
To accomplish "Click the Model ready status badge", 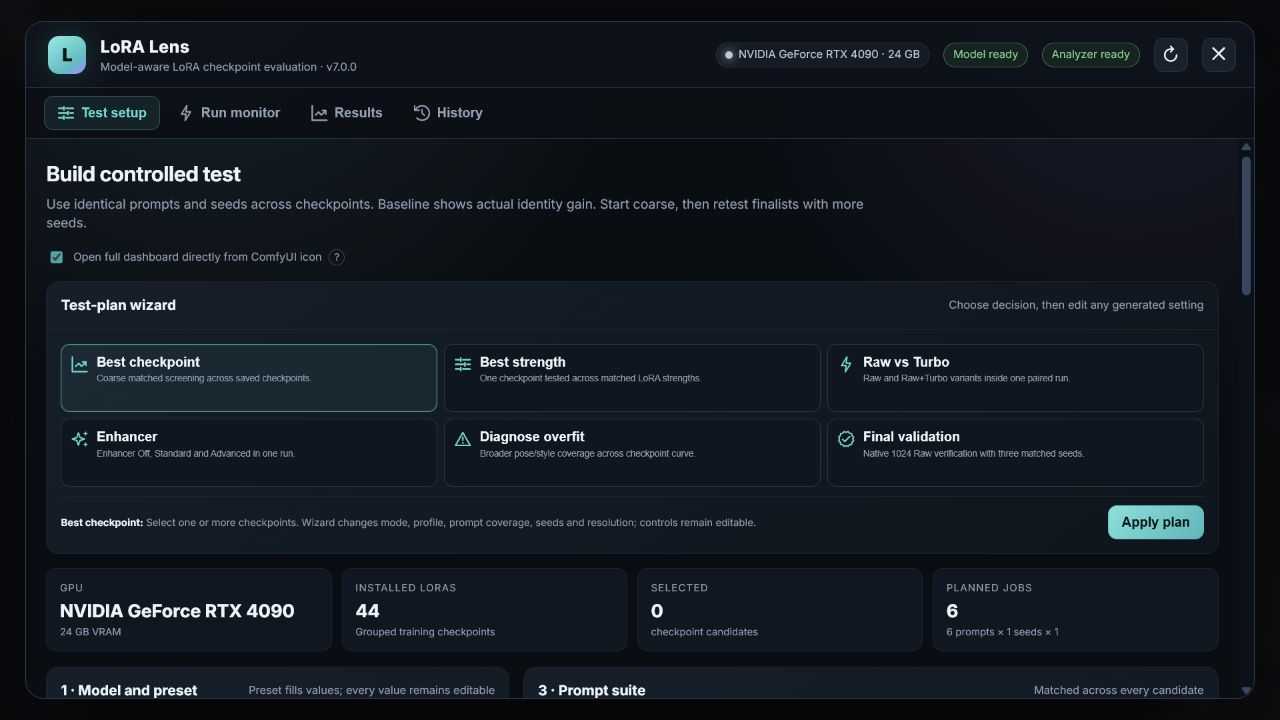I will point(985,55).
